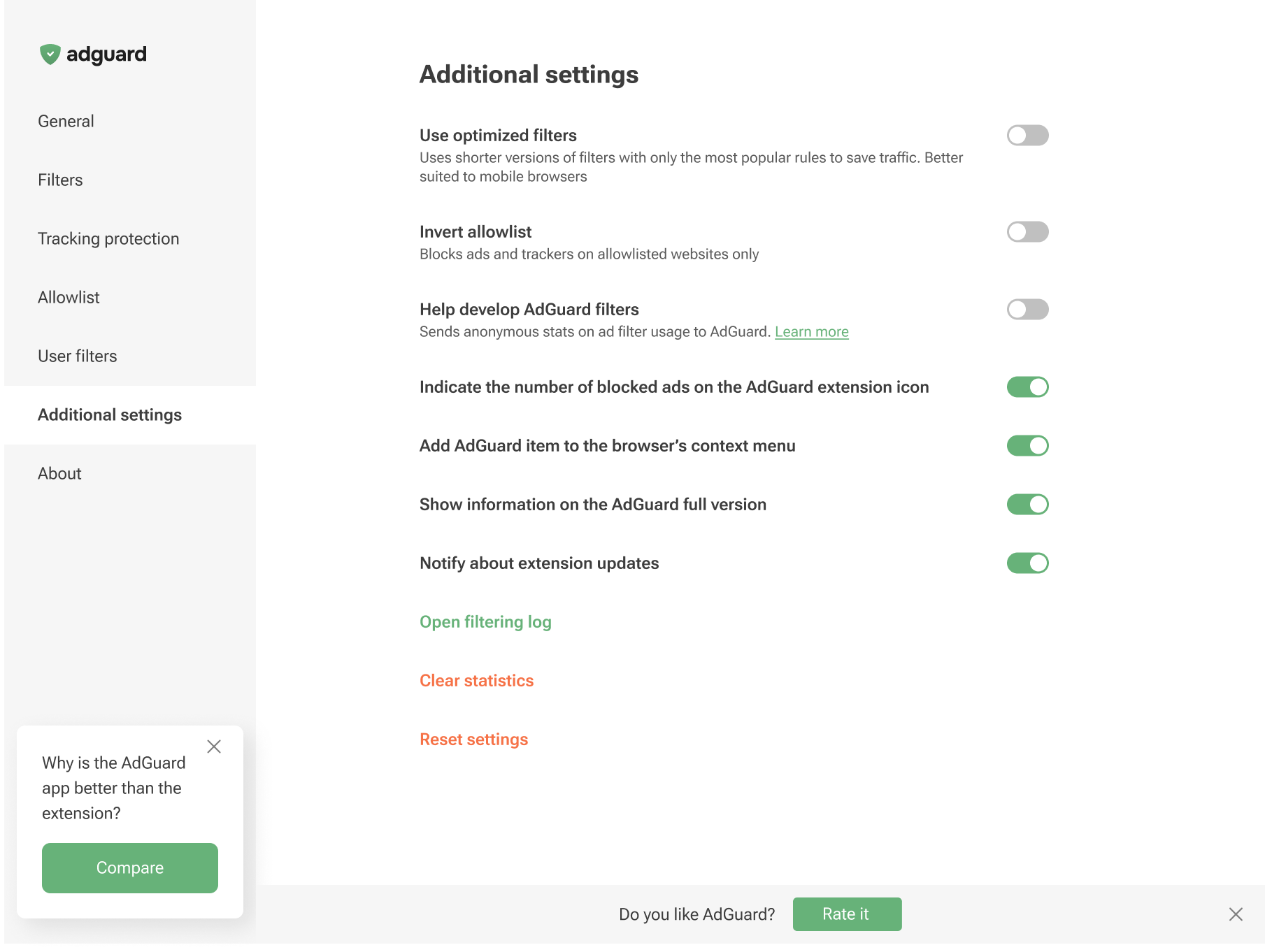Click the 'Add AdGuard item to the browser's context menu' label
The height and width of the screenshot is (952, 1265).
[607, 446]
